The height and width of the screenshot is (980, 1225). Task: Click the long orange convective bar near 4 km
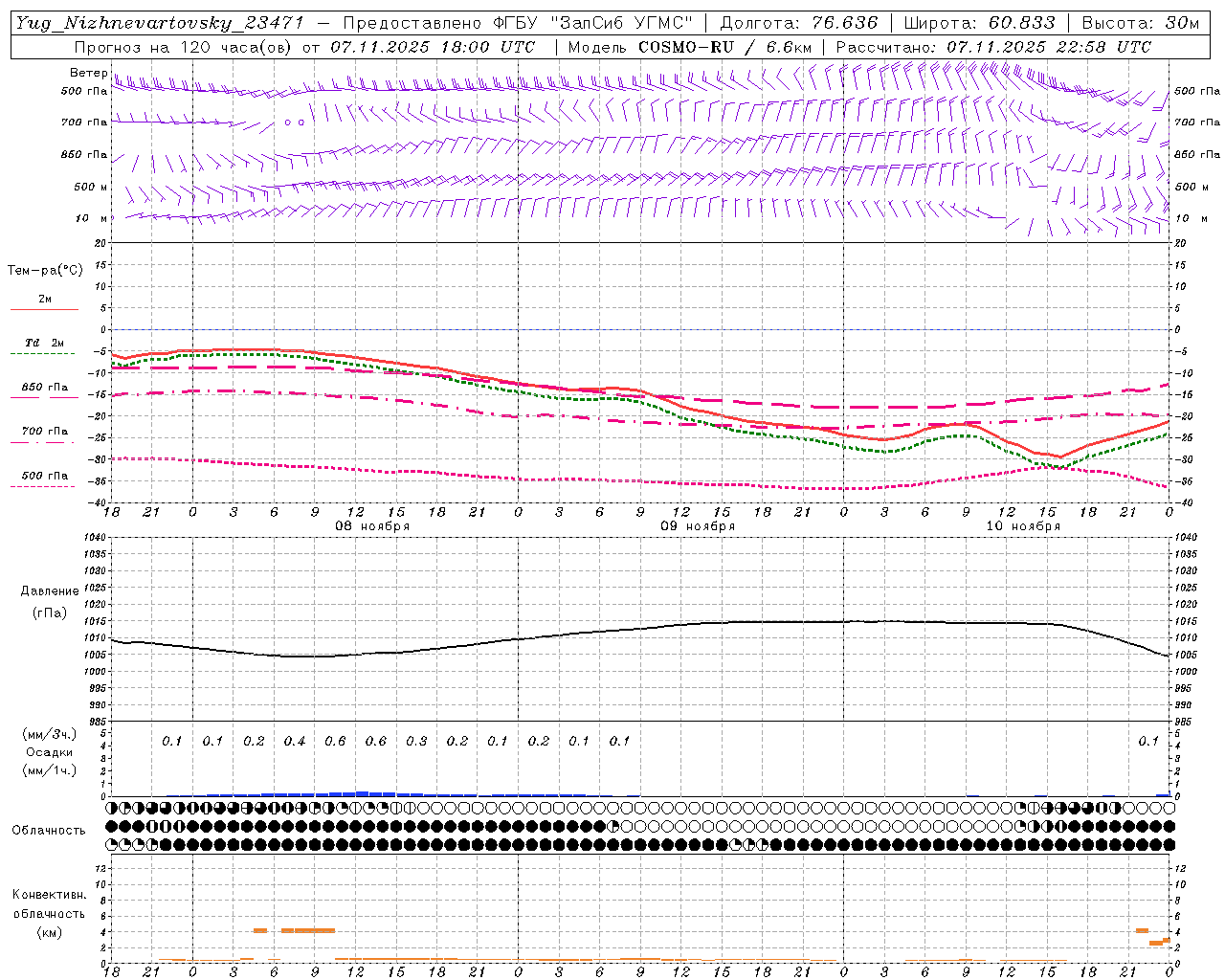pos(307,930)
